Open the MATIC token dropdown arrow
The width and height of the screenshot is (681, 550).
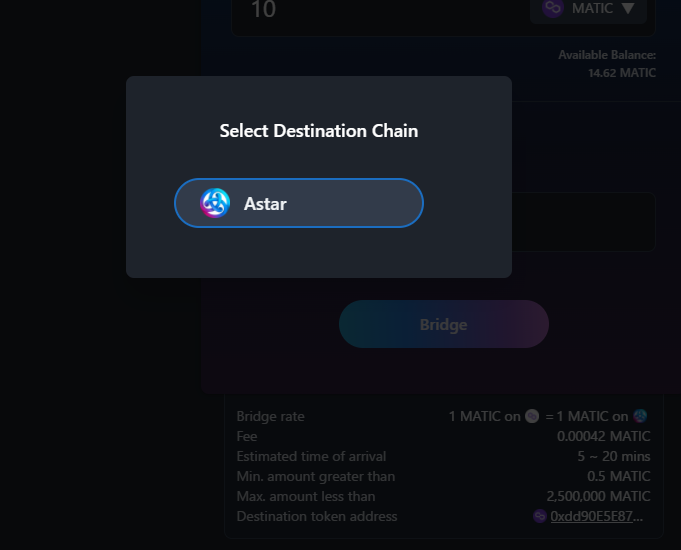coord(628,9)
